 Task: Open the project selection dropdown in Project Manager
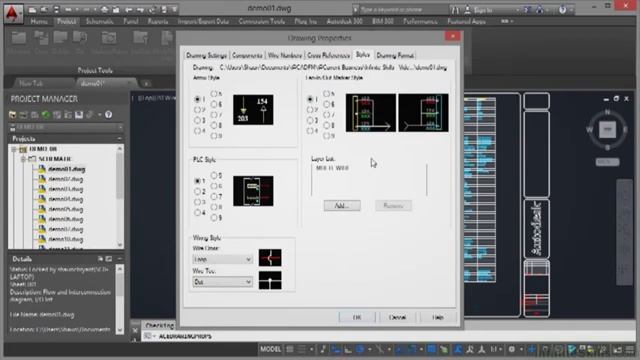[x=66, y=127]
